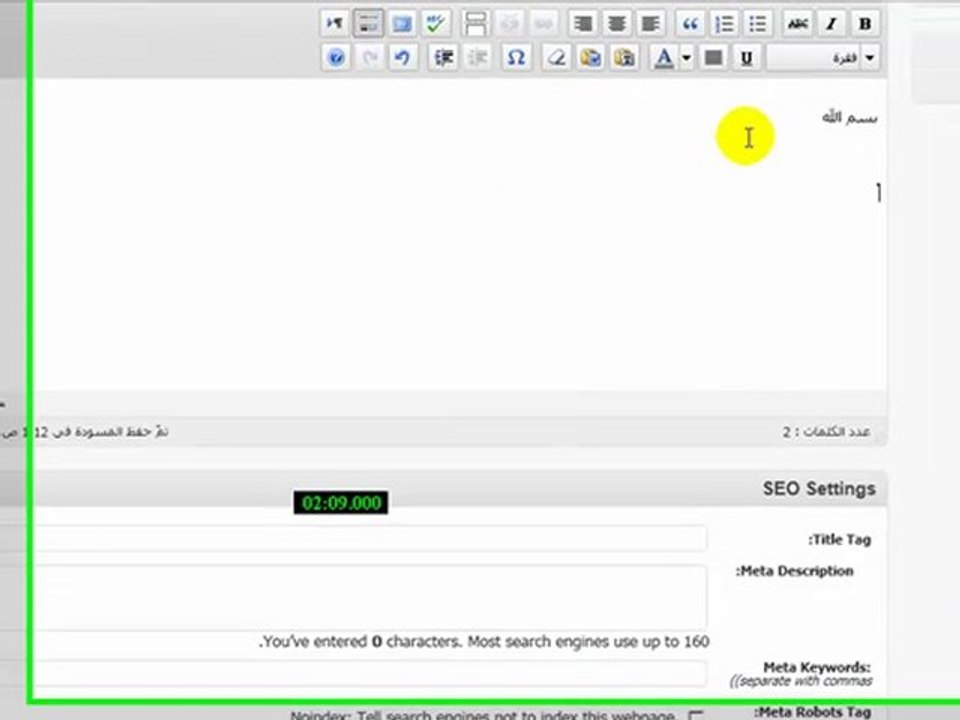Focus the Title Tag input field
The image size is (960, 720).
tap(370, 539)
